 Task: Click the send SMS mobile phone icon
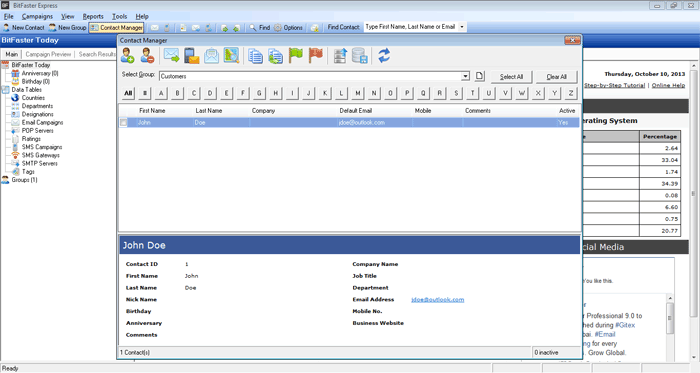(x=192, y=56)
